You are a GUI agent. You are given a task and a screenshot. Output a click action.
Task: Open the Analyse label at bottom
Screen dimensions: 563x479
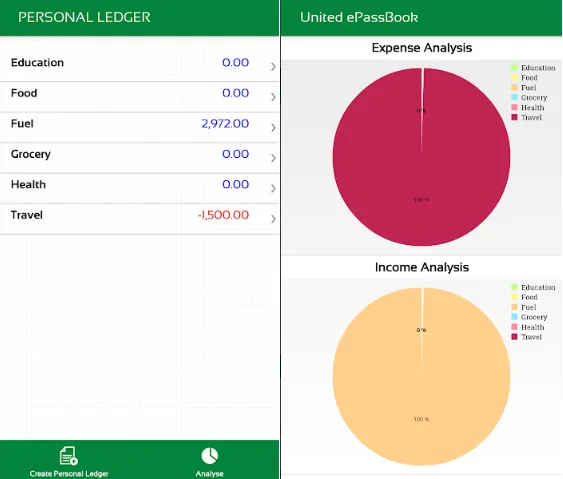(x=210, y=474)
